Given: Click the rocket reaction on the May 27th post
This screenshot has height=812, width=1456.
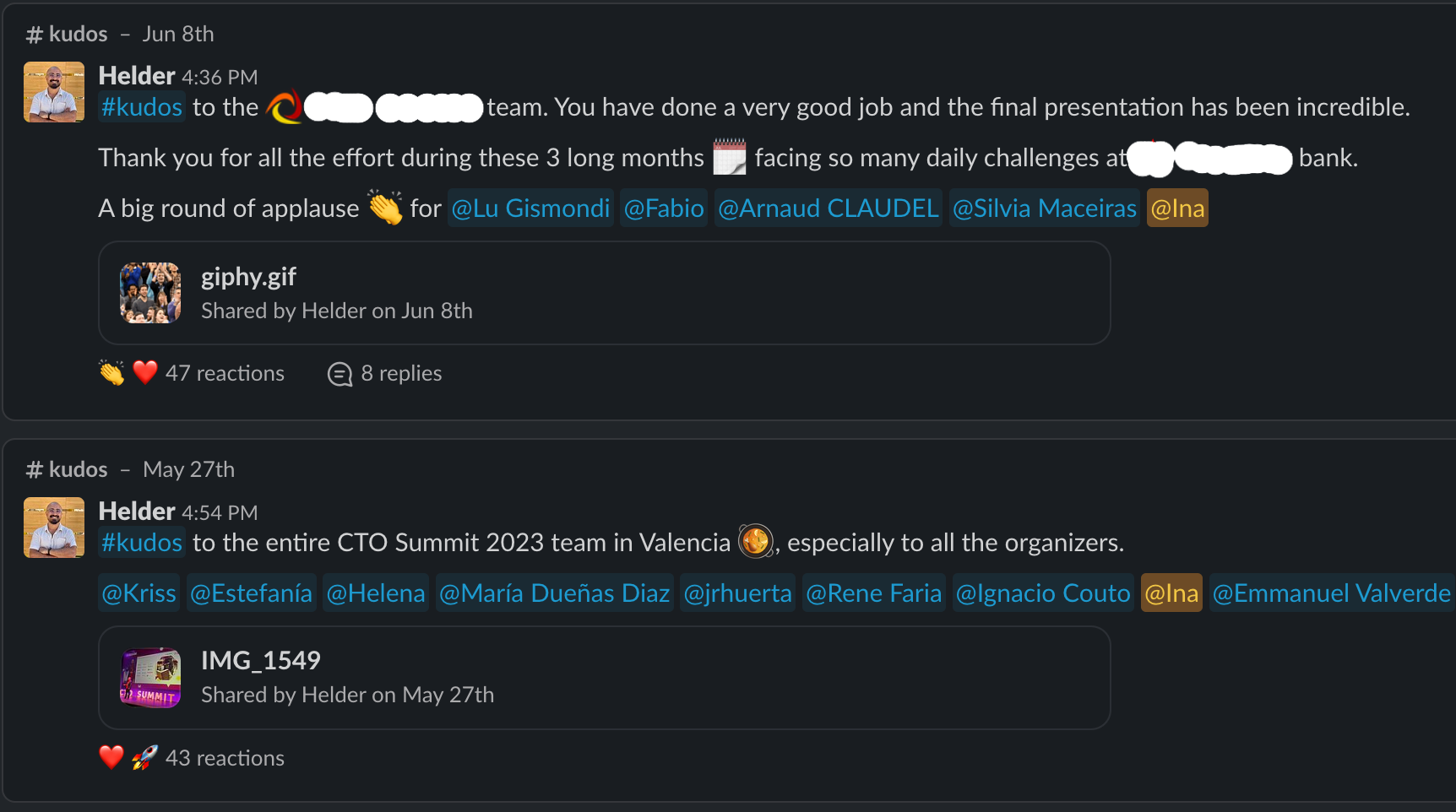Looking at the screenshot, I should 144,757.
